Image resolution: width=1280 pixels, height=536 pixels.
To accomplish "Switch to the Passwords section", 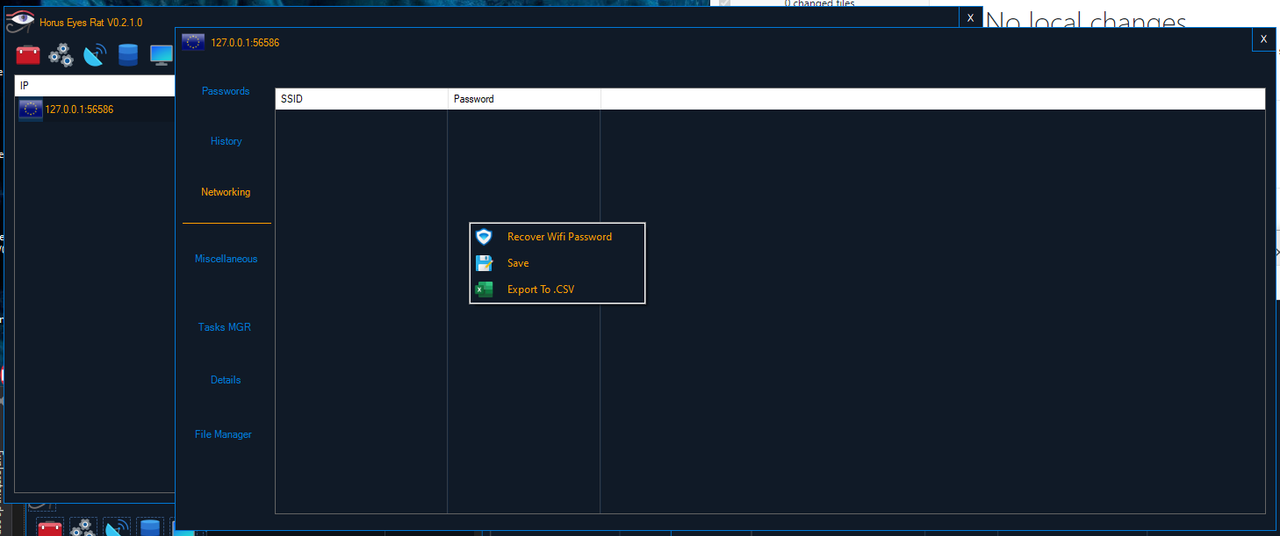I will 226,91.
